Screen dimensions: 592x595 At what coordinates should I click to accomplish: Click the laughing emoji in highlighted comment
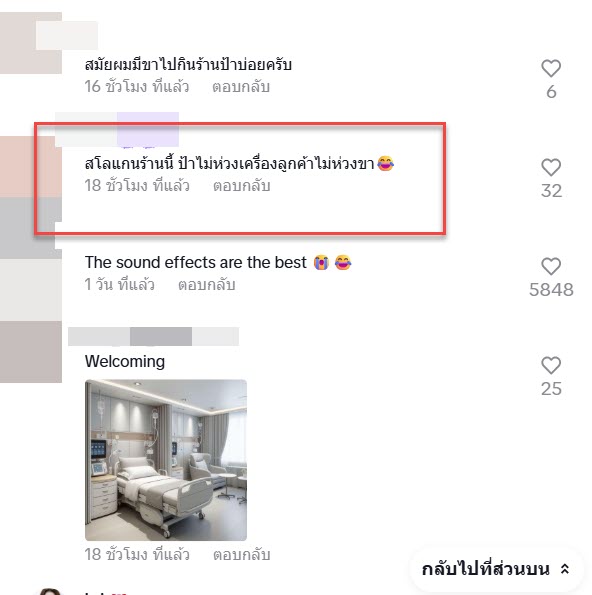click(x=386, y=164)
